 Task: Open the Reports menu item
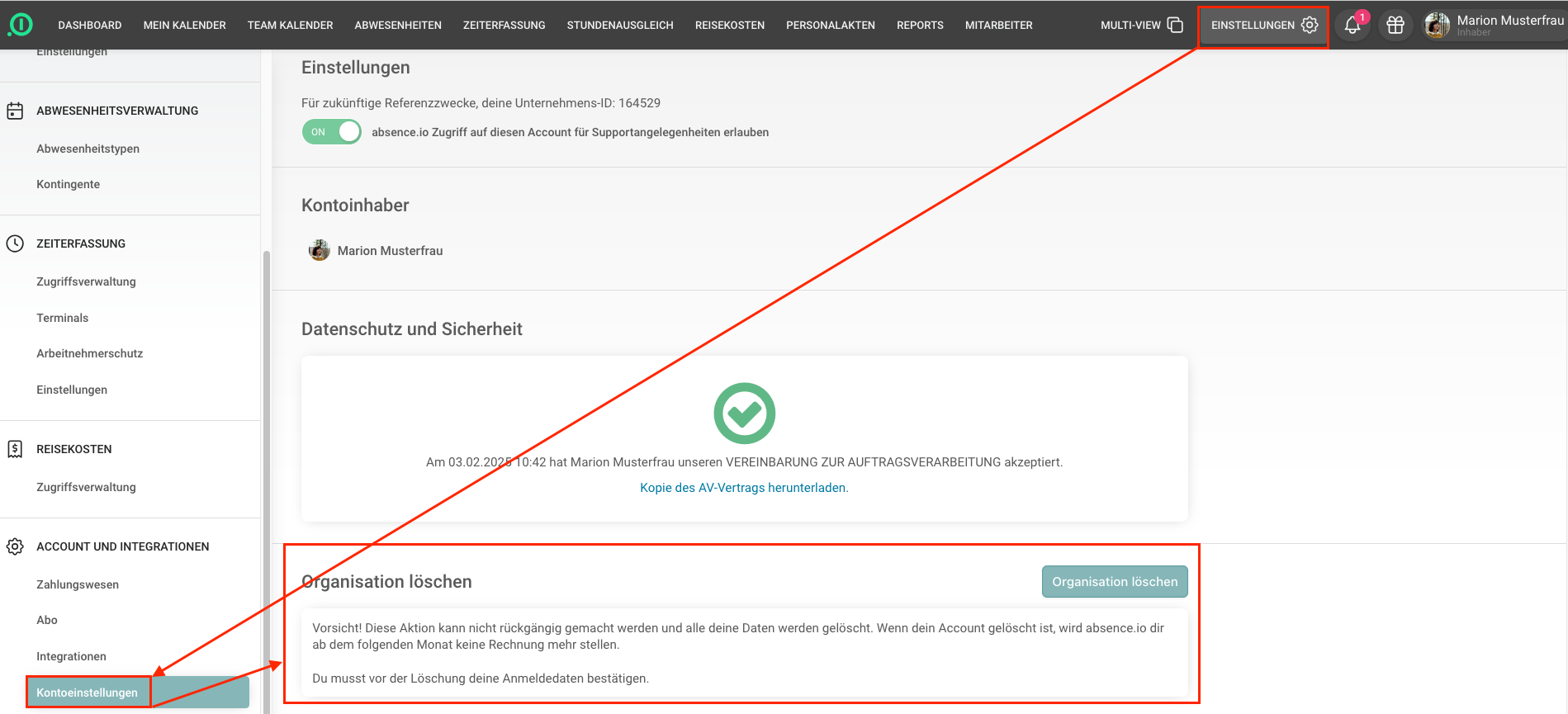920,26
